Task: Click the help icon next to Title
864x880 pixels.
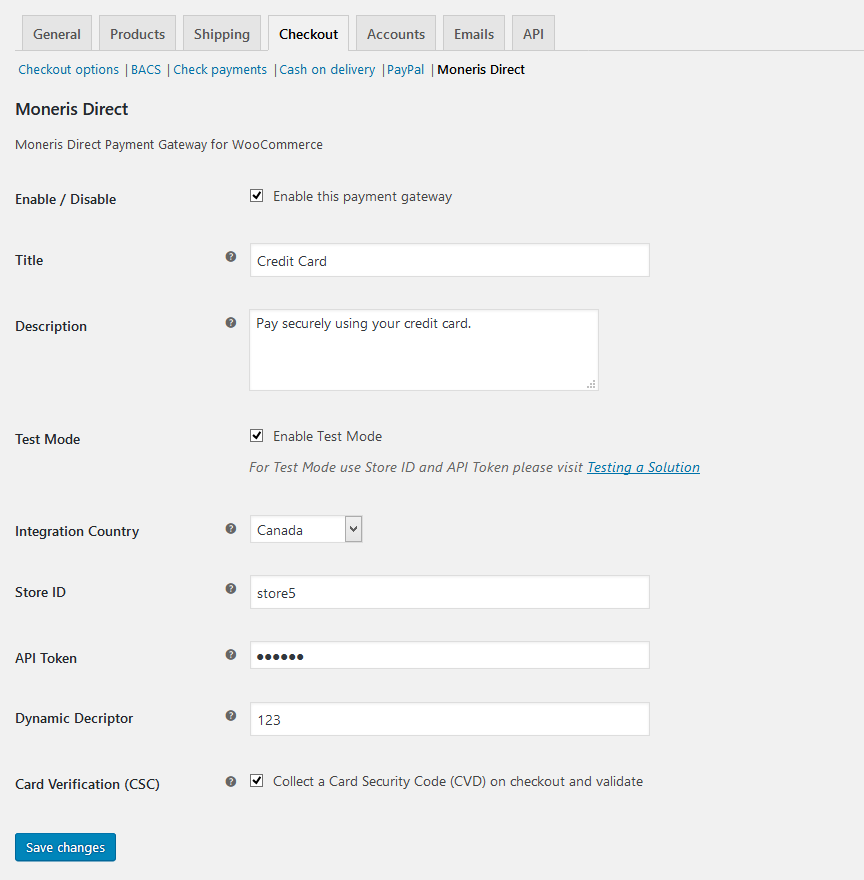Action: point(231,257)
